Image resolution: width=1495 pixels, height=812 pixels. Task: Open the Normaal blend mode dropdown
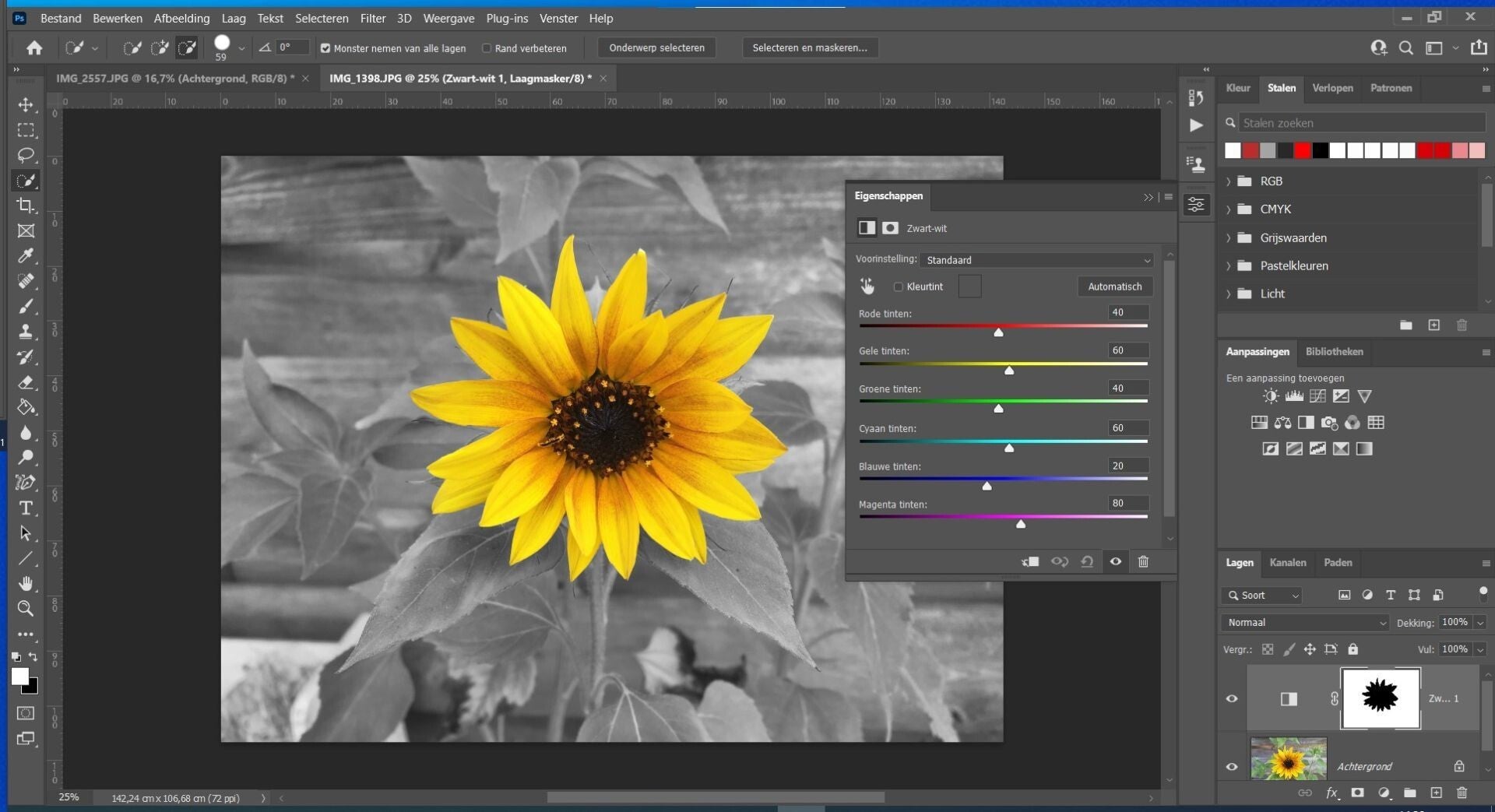tap(1303, 622)
